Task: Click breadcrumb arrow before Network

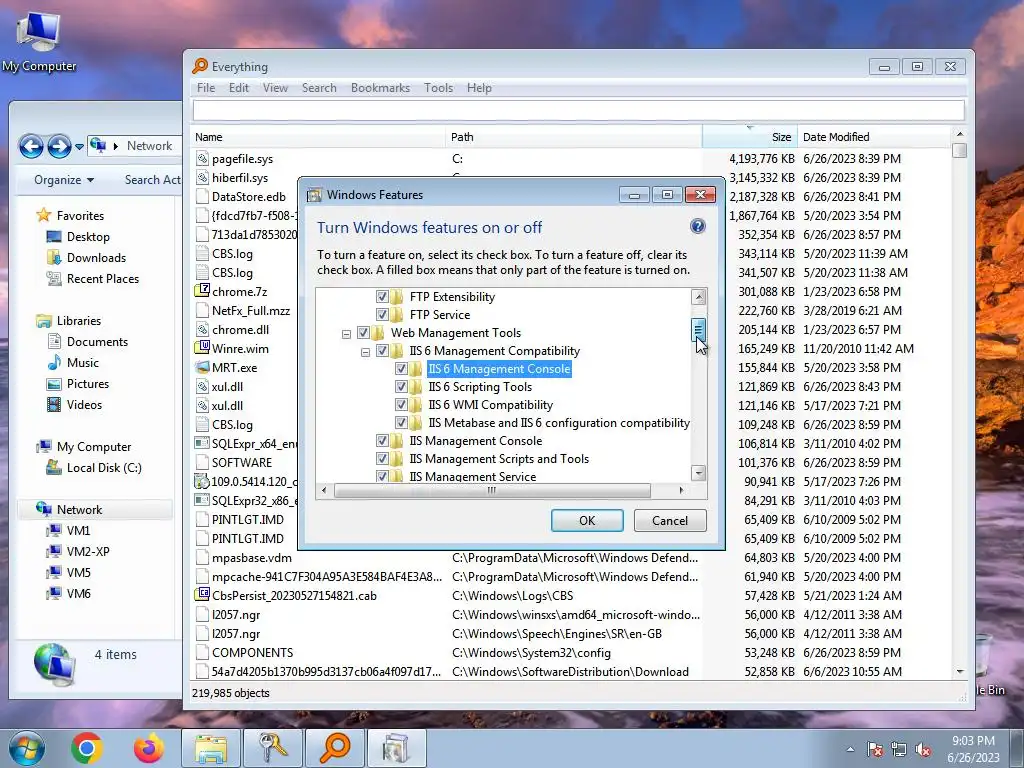Action: point(116,146)
